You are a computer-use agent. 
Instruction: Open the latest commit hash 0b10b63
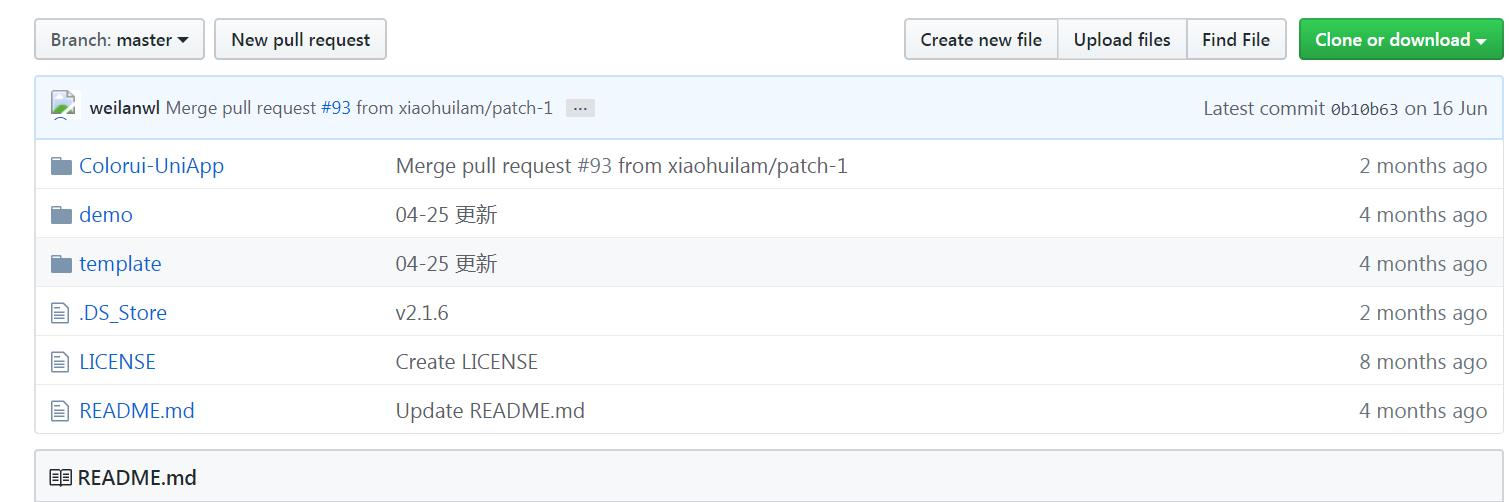point(1364,109)
